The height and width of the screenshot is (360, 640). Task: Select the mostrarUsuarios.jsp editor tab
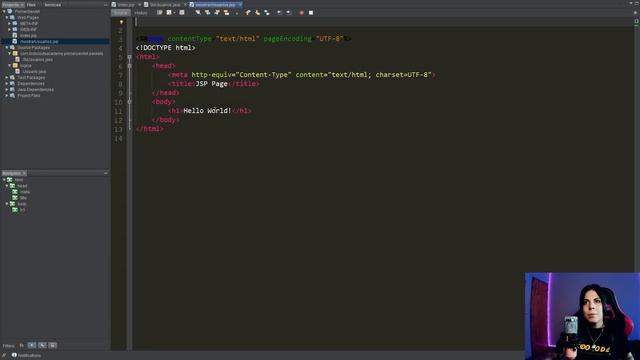(x=215, y=4)
